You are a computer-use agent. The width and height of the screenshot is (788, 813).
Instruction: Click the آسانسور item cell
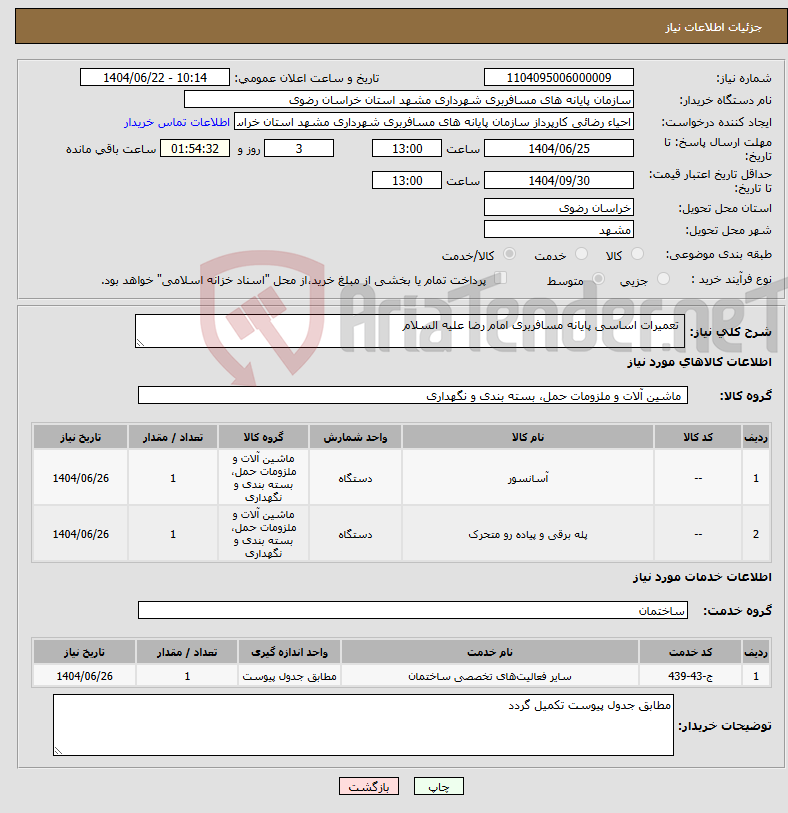[x=527, y=478]
